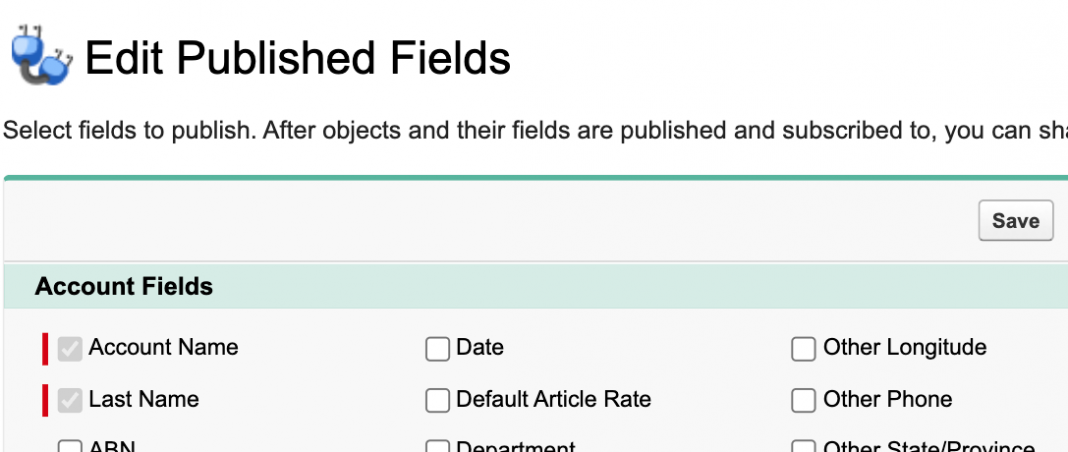The image size is (1068, 452).
Task: Click the Last Name label text
Action: coord(143,400)
